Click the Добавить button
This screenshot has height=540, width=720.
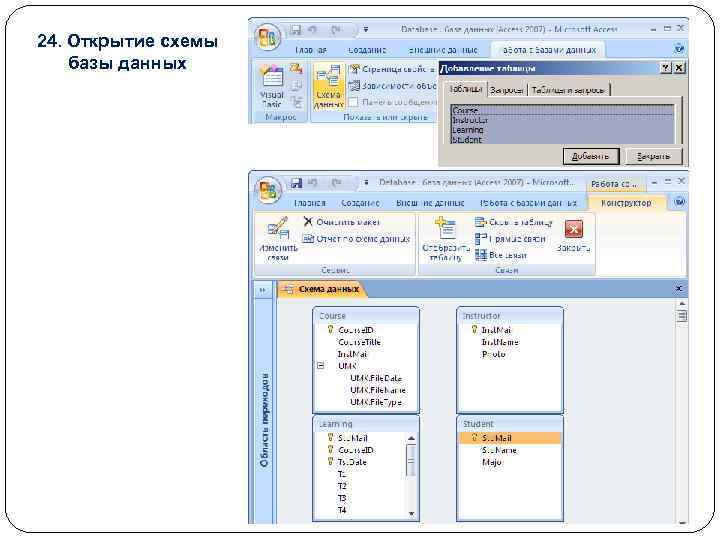pyautogui.click(x=591, y=157)
